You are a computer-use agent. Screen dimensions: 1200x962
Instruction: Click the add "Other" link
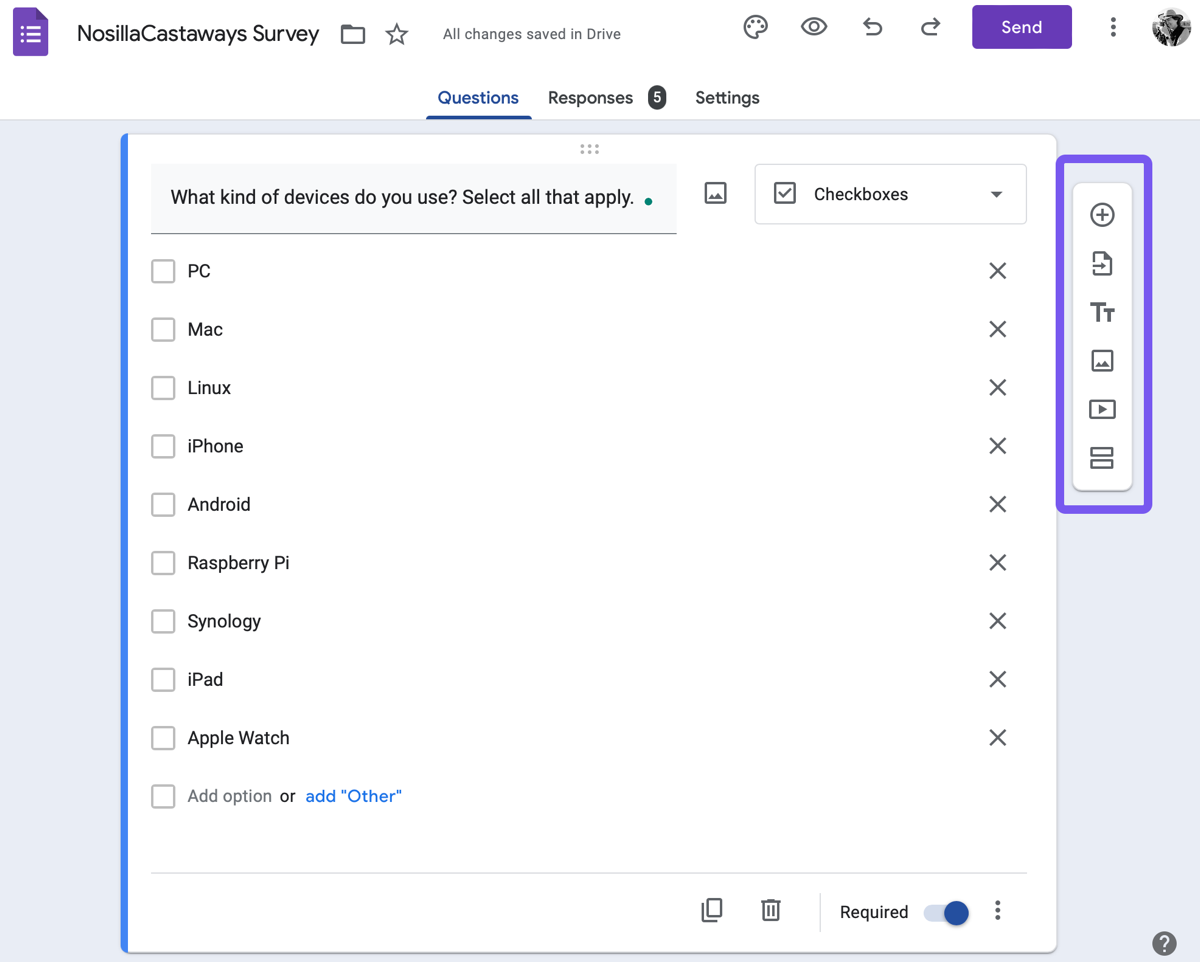pyautogui.click(x=353, y=796)
